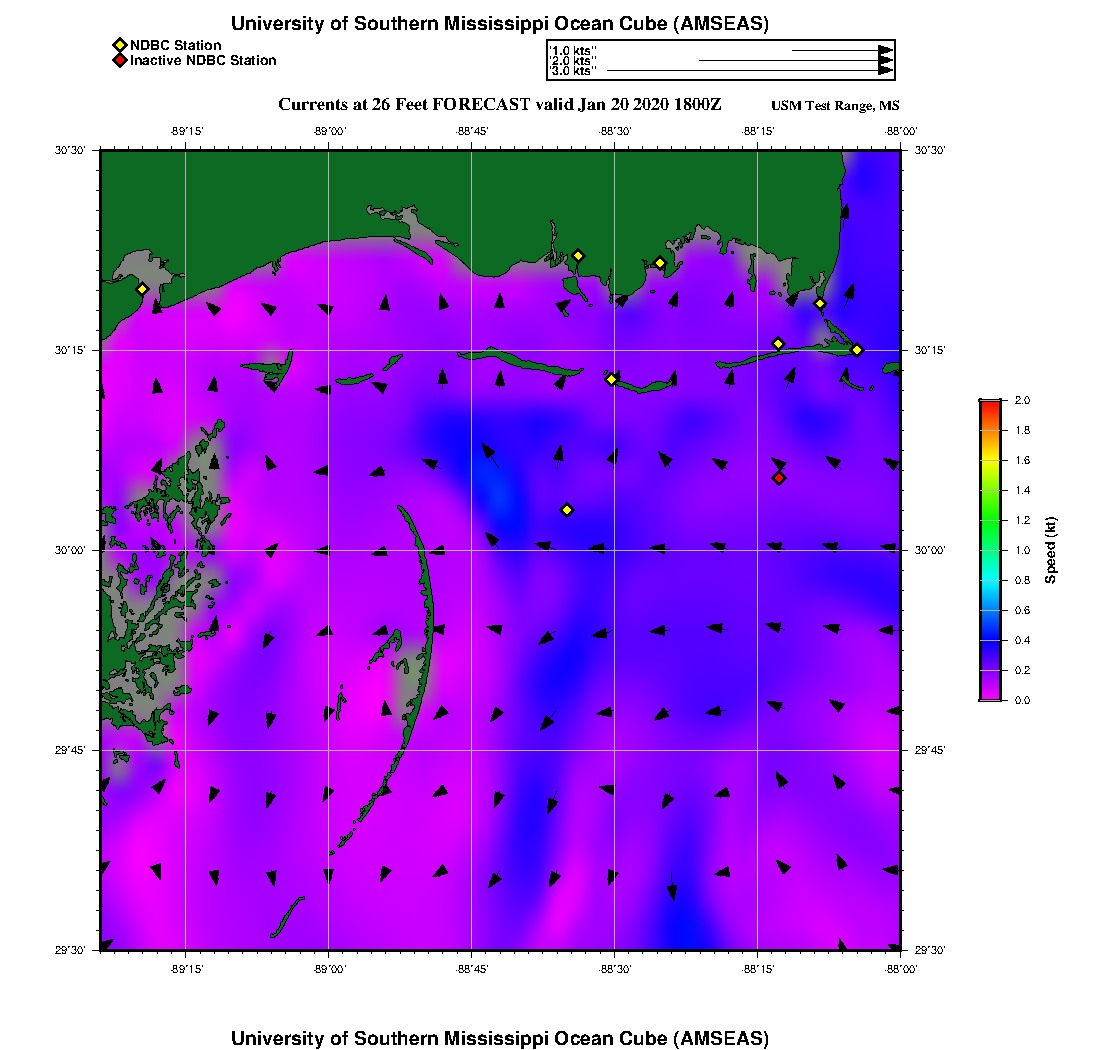Click the red diamond in the legend
The width and height of the screenshot is (1100, 1050).
[x=119, y=61]
